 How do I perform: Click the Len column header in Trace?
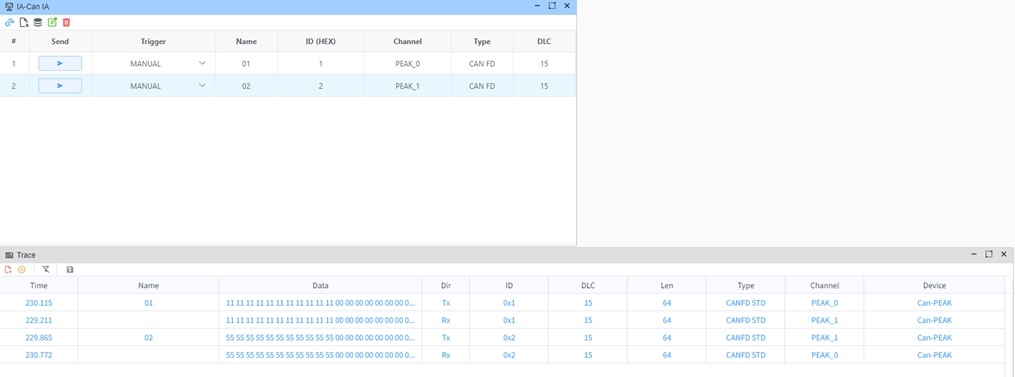[x=666, y=285]
